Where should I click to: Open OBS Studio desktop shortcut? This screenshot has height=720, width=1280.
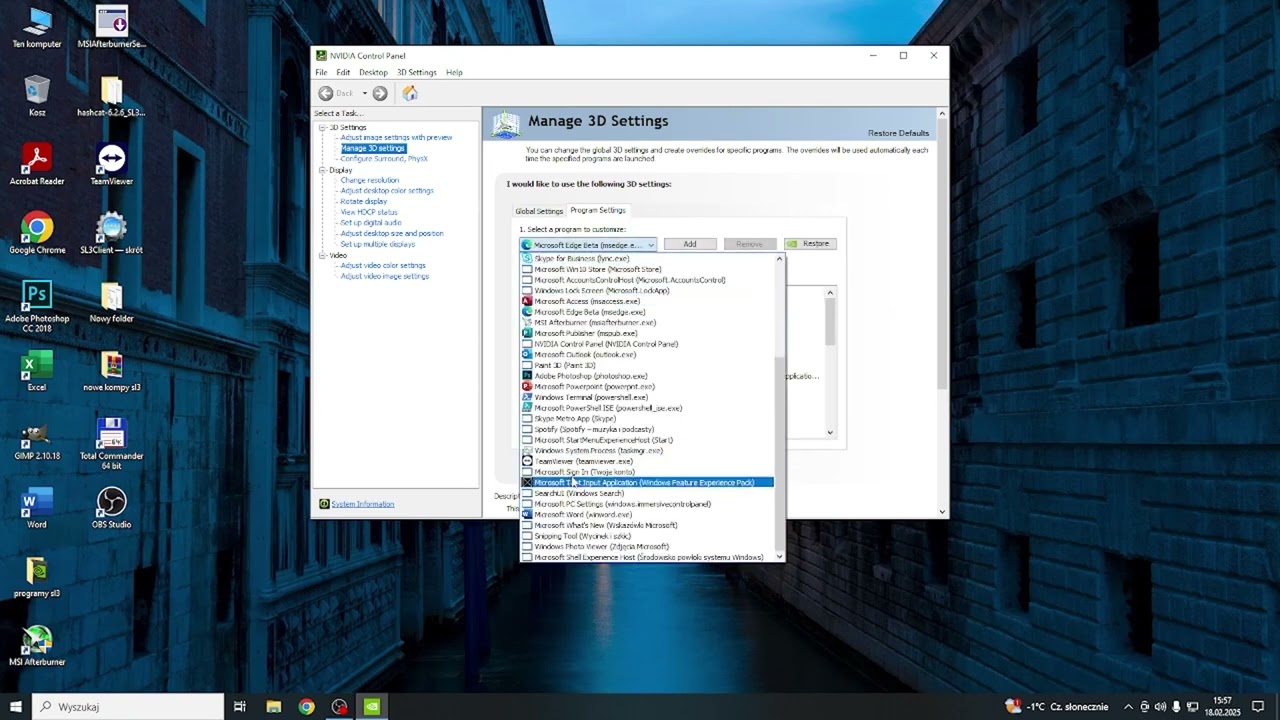(x=111, y=506)
